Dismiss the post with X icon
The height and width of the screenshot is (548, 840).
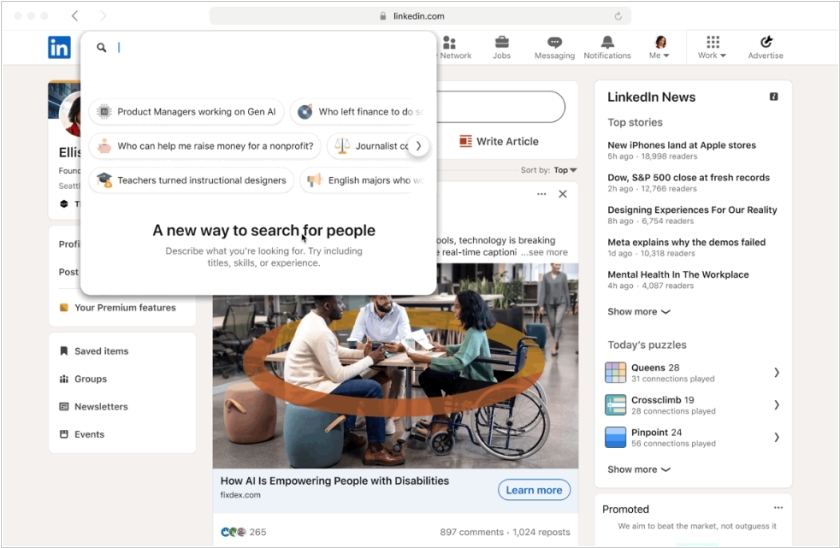pyautogui.click(x=562, y=194)
